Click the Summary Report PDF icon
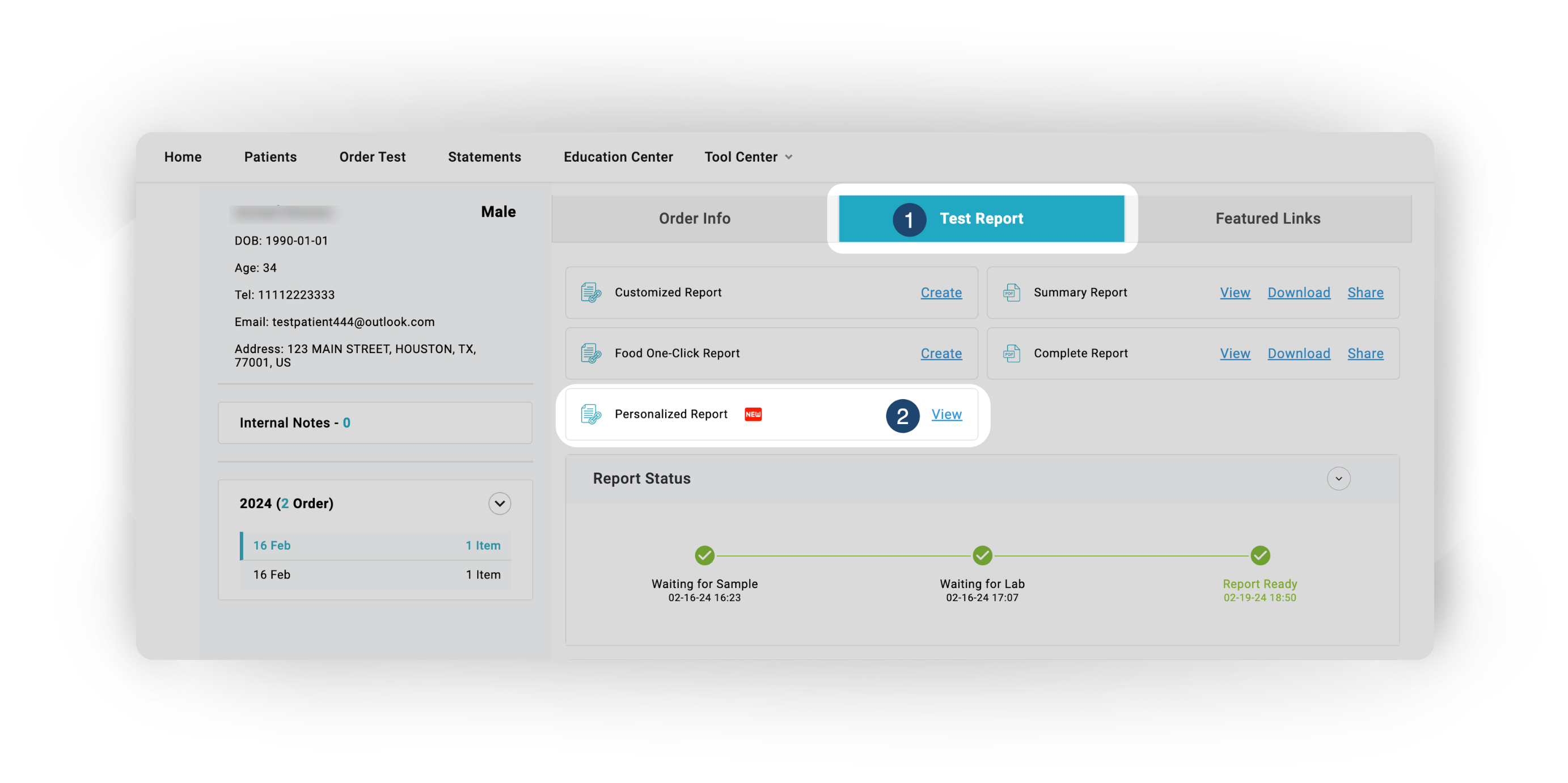This screenshot has height=783, width=1568. [x=1012, y=293]
